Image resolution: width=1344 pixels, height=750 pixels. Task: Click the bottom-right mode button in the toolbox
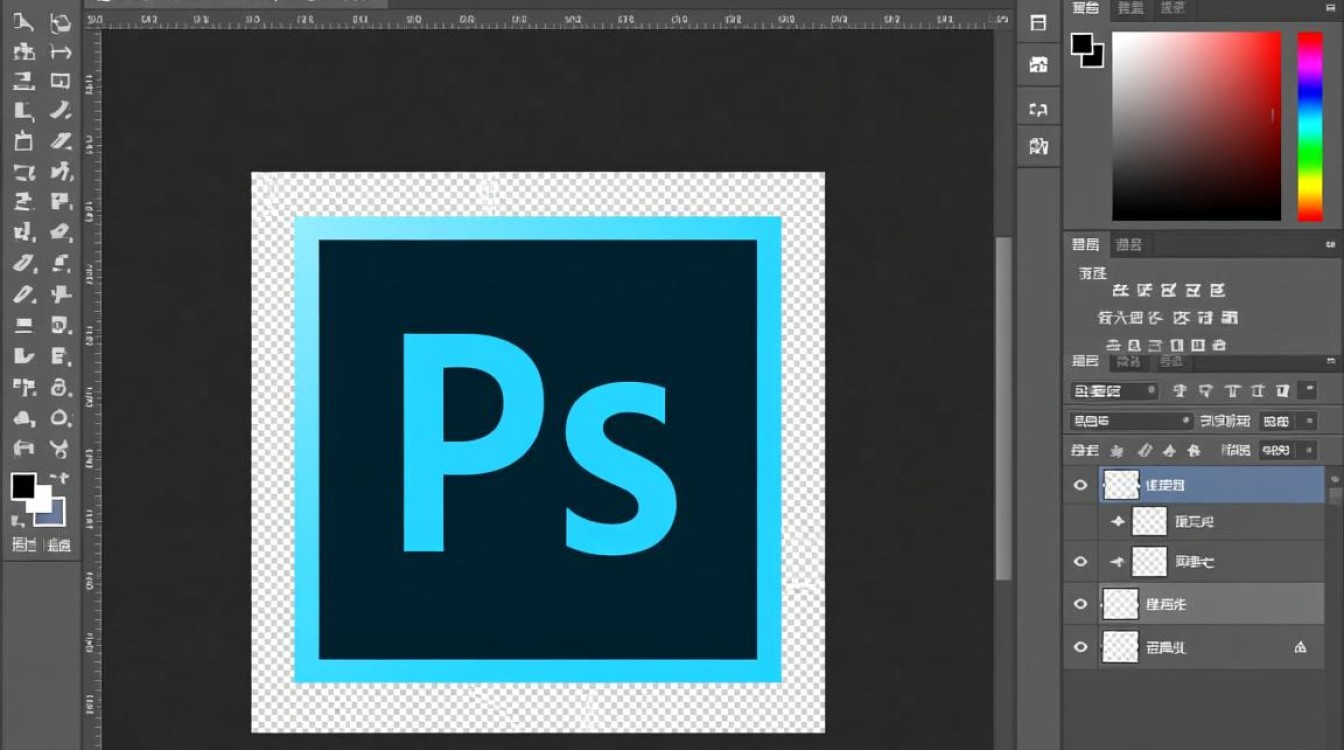coord(59,545)
